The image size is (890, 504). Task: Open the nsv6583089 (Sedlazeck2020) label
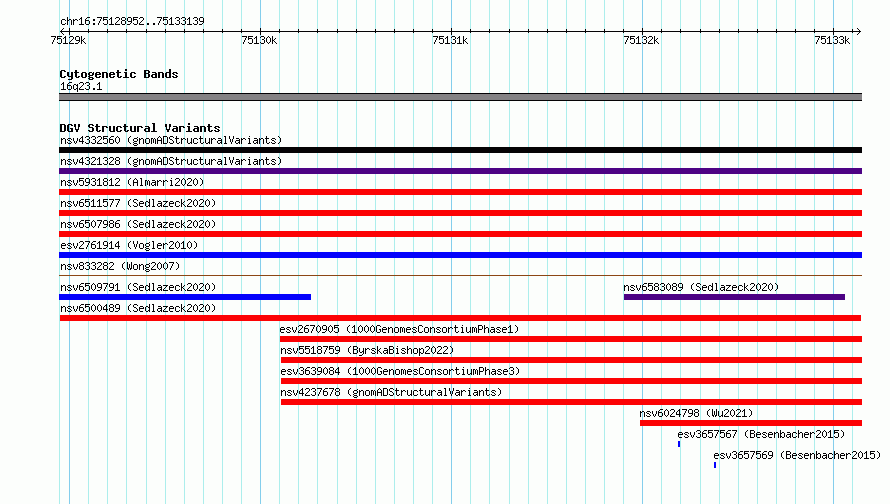coord(701,287)
